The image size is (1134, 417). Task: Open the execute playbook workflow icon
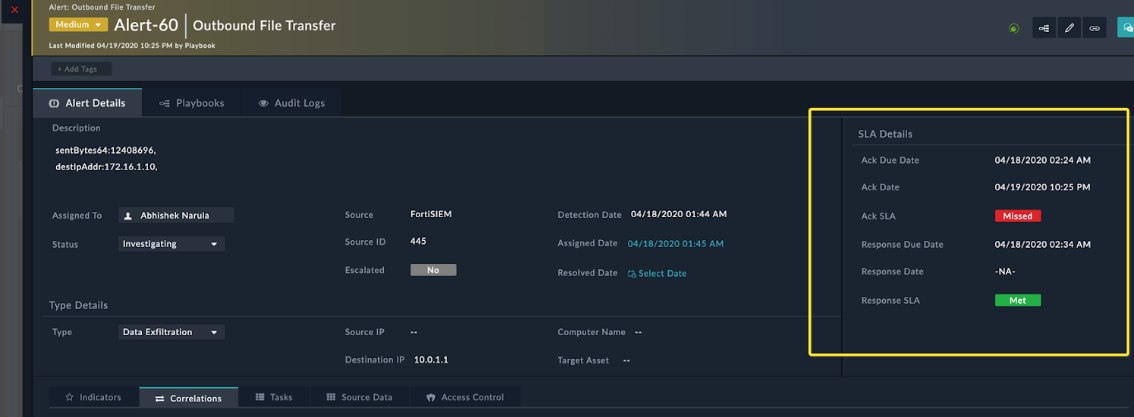(1043, 28)
